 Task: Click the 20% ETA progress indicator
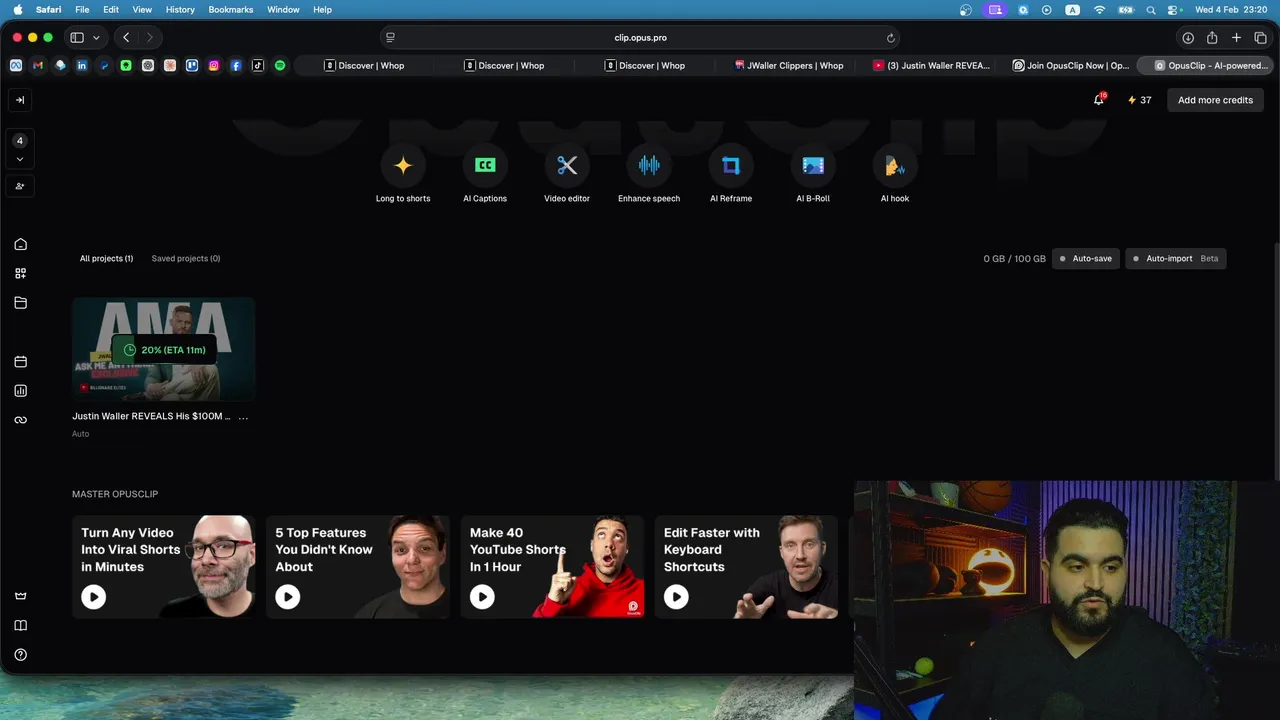tap(164, 350)
